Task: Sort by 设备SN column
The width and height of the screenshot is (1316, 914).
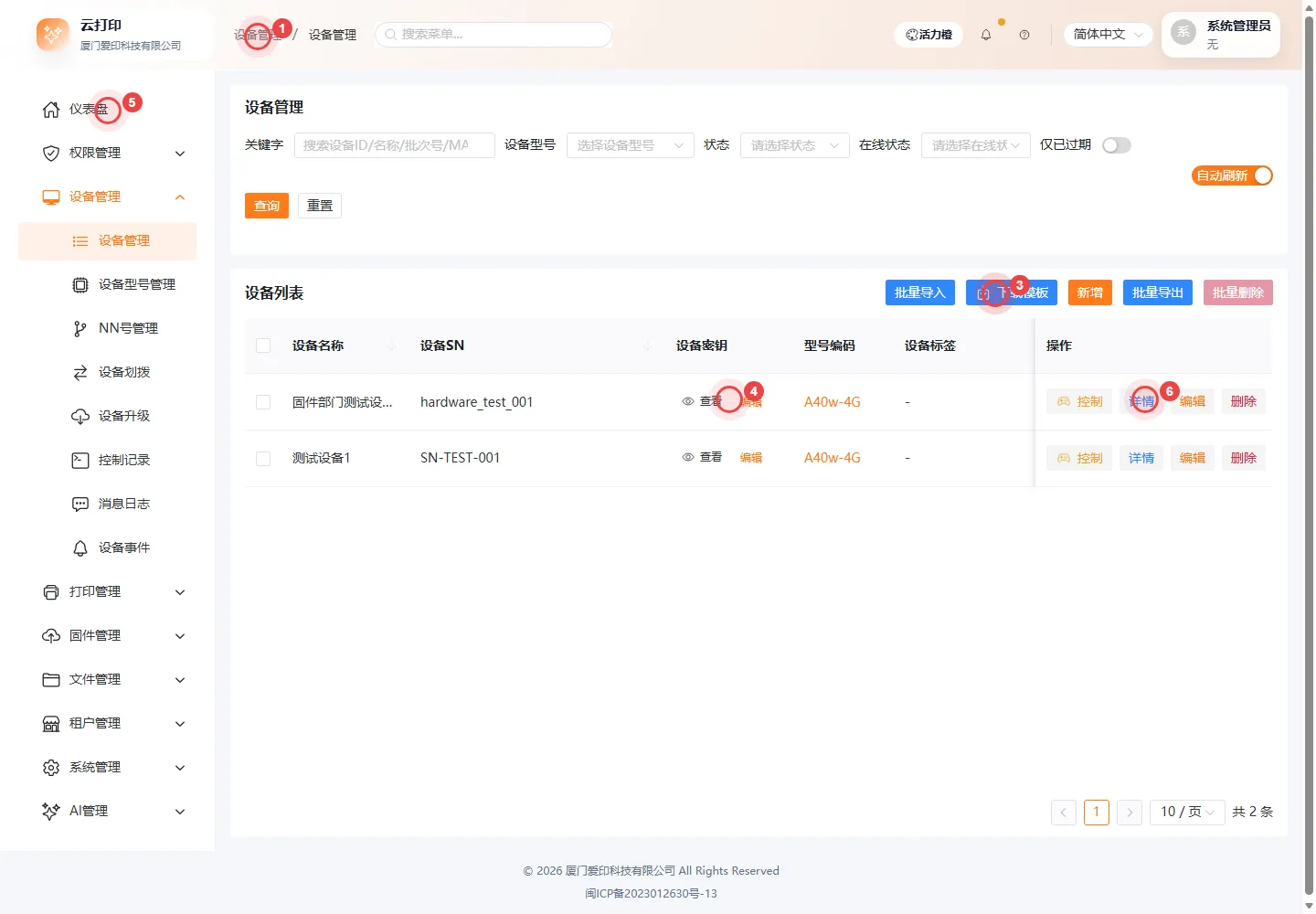Action: 648,345
